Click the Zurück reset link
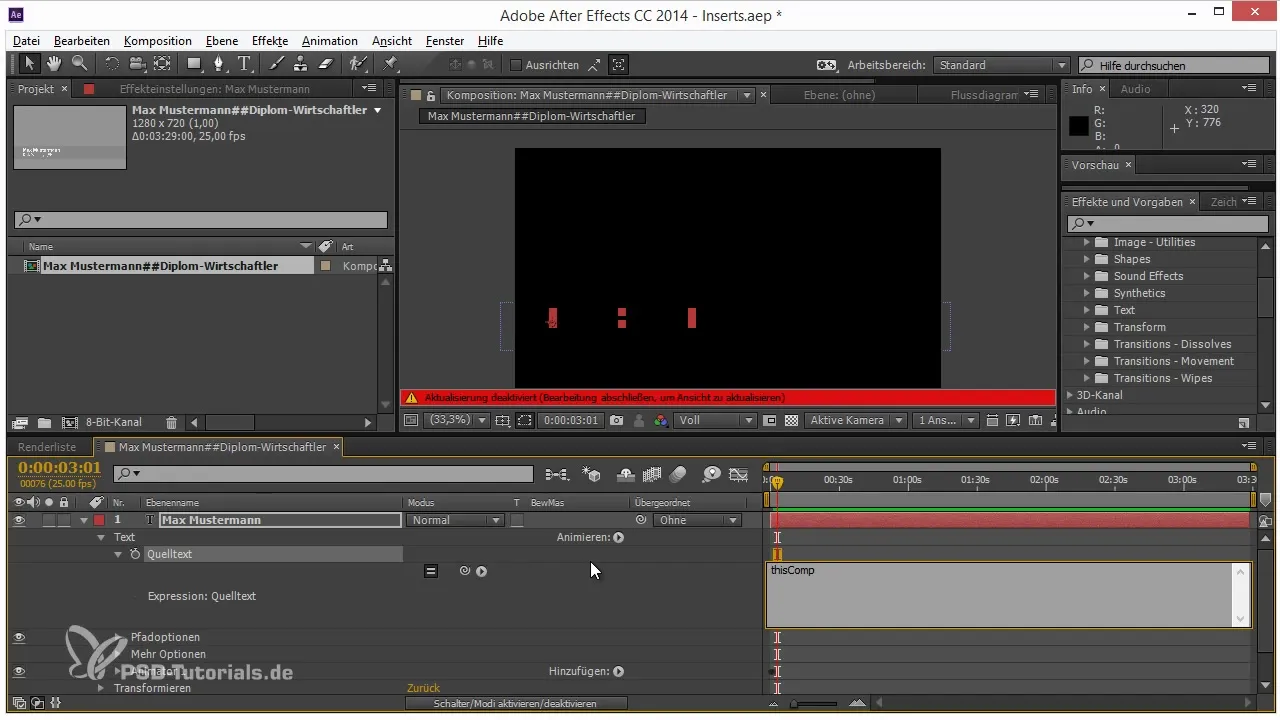The width and height of the screenshot is (1280, 720). tap(423, 688)
